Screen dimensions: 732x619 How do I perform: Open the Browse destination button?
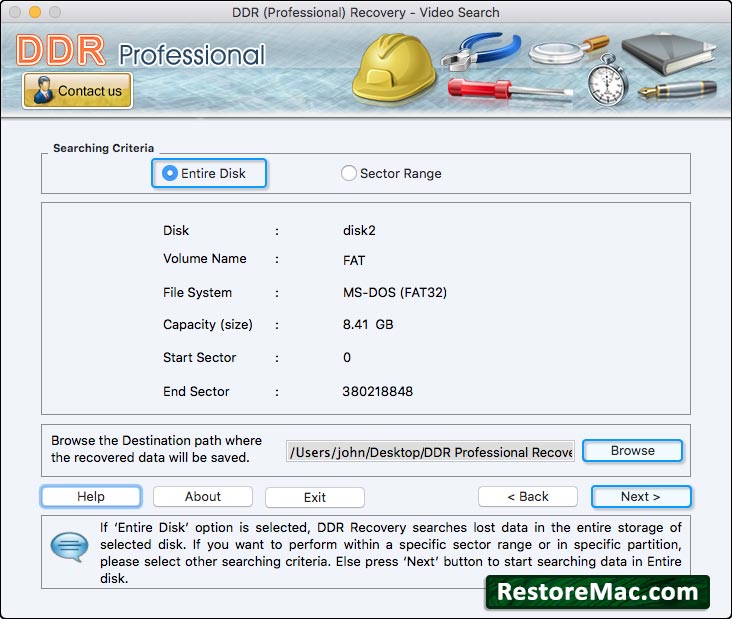click(633, 450)
